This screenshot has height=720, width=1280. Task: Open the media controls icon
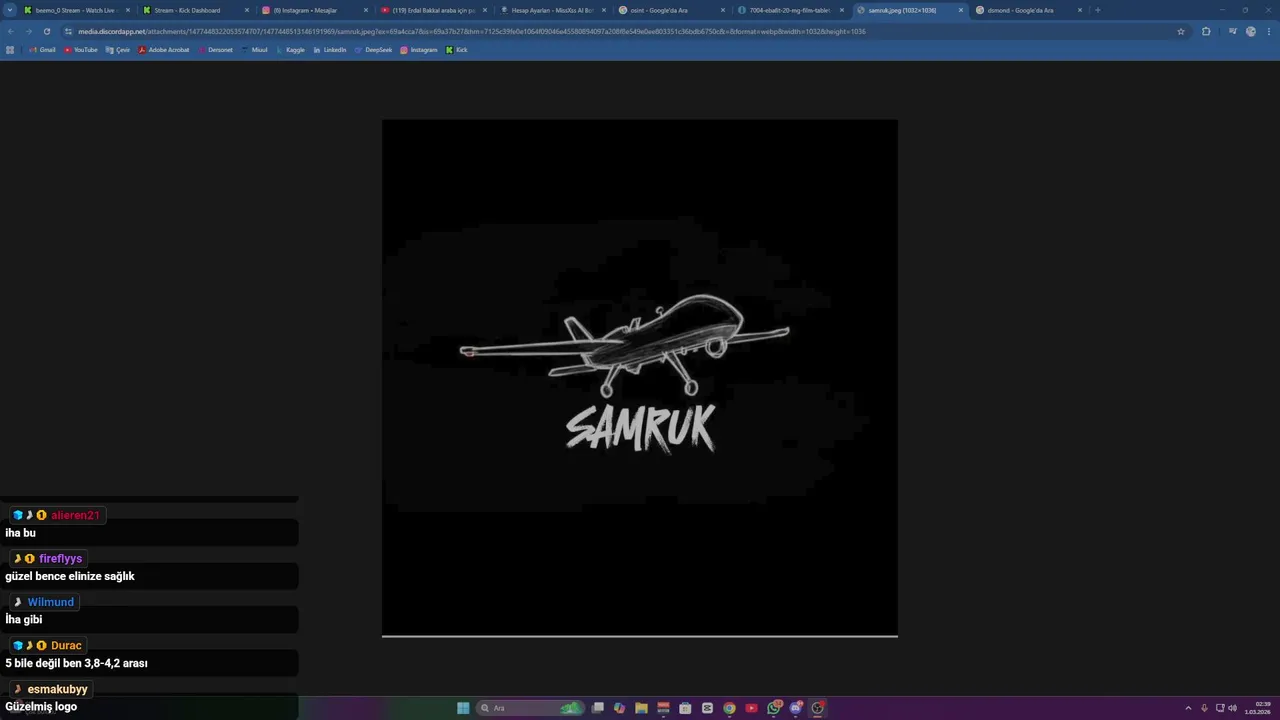(x=1233, y=31)
